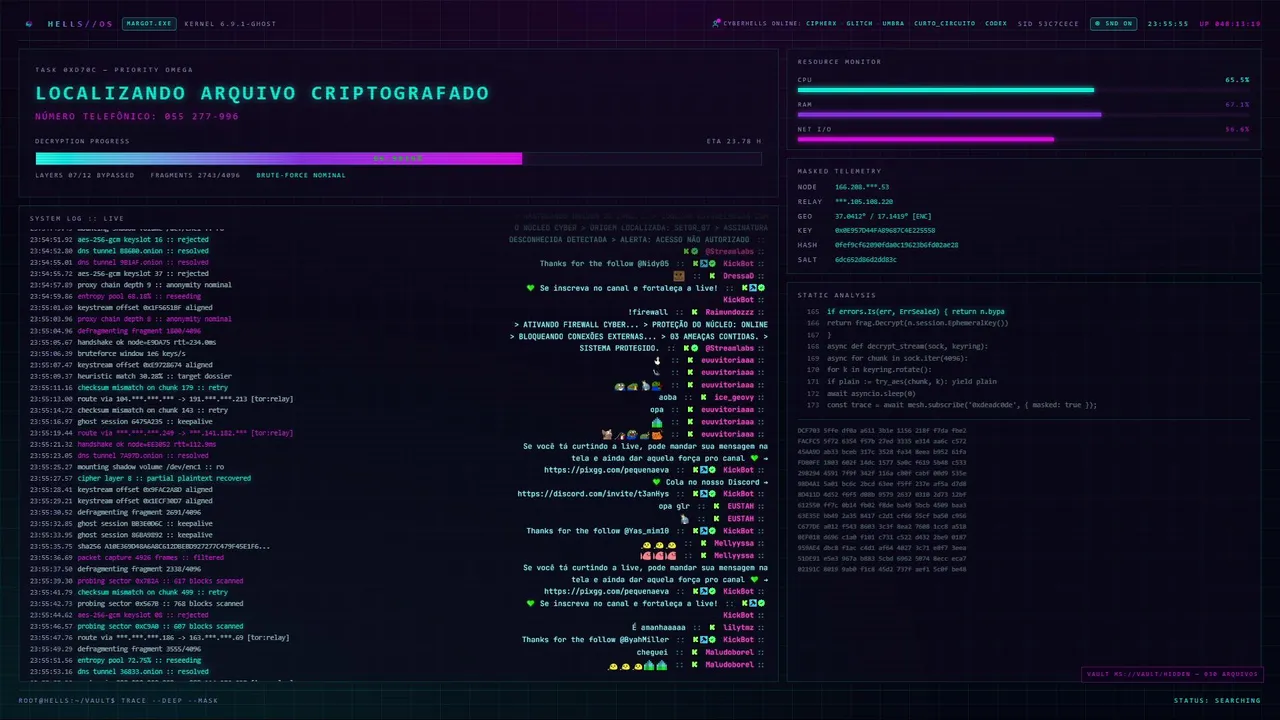Screen dimensions: 1280x720
Task: Click code line 173 'const trace = await mesh.subscribe'
Action: coord(962,404)
